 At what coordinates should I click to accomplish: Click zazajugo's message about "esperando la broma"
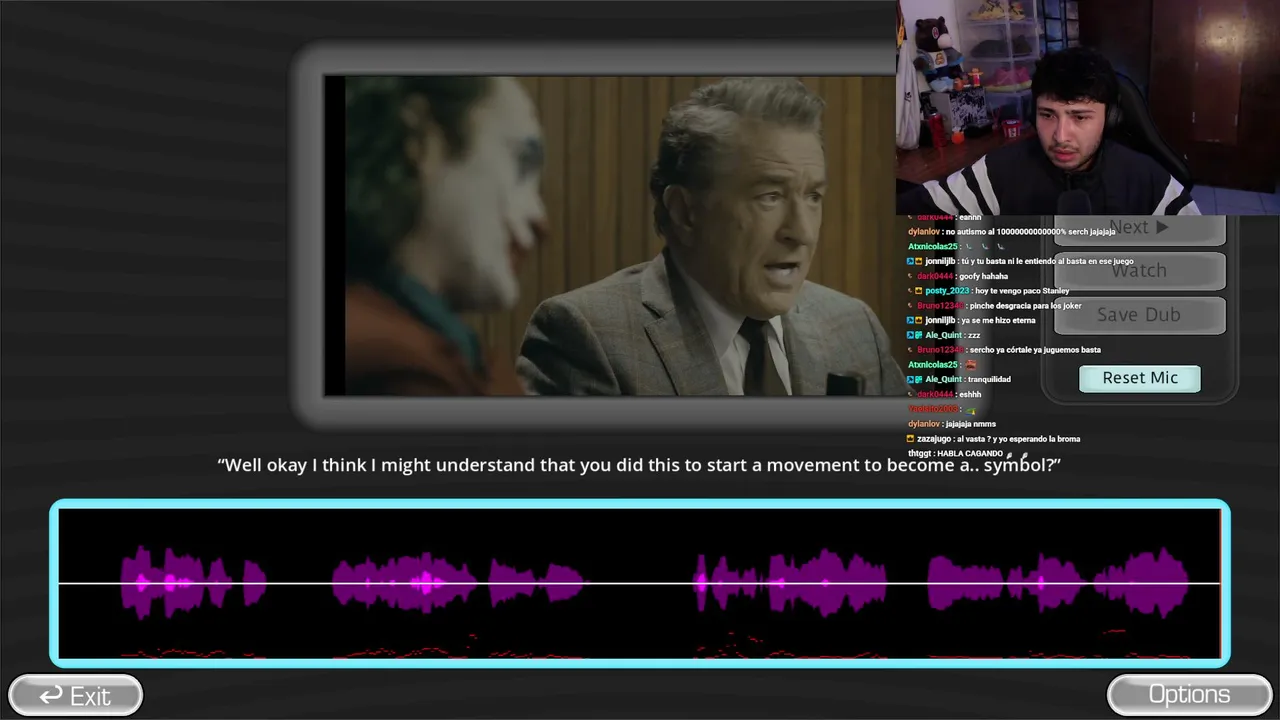point(994,439)
